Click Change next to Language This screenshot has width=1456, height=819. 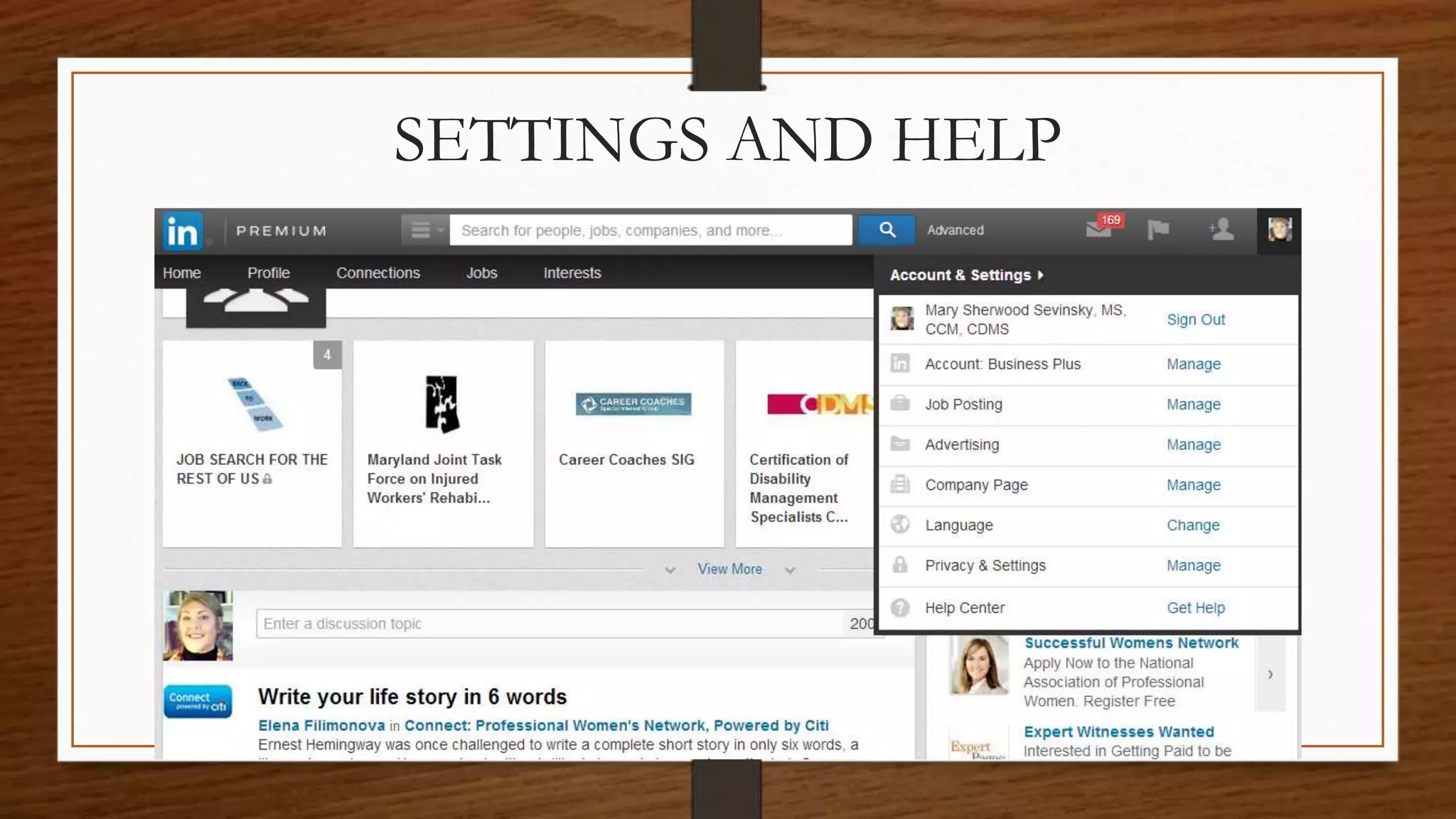(1192, 525)
